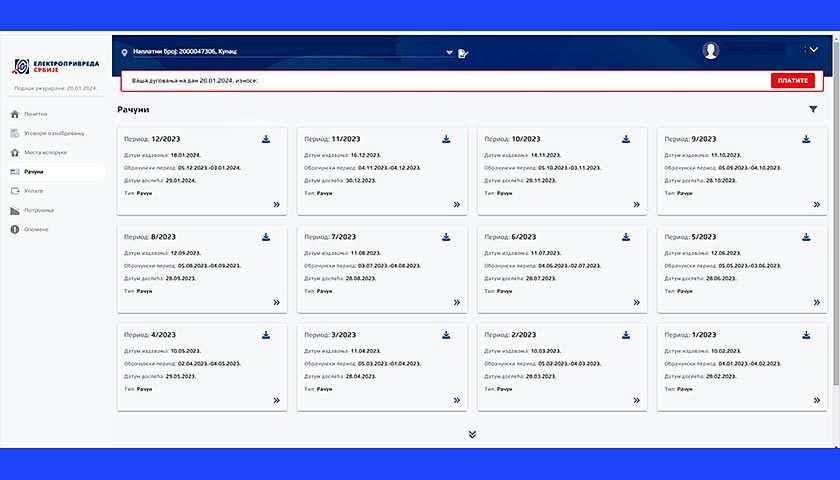
Task: Download the 3/2023 bill
Action: (x=446, y=335)
